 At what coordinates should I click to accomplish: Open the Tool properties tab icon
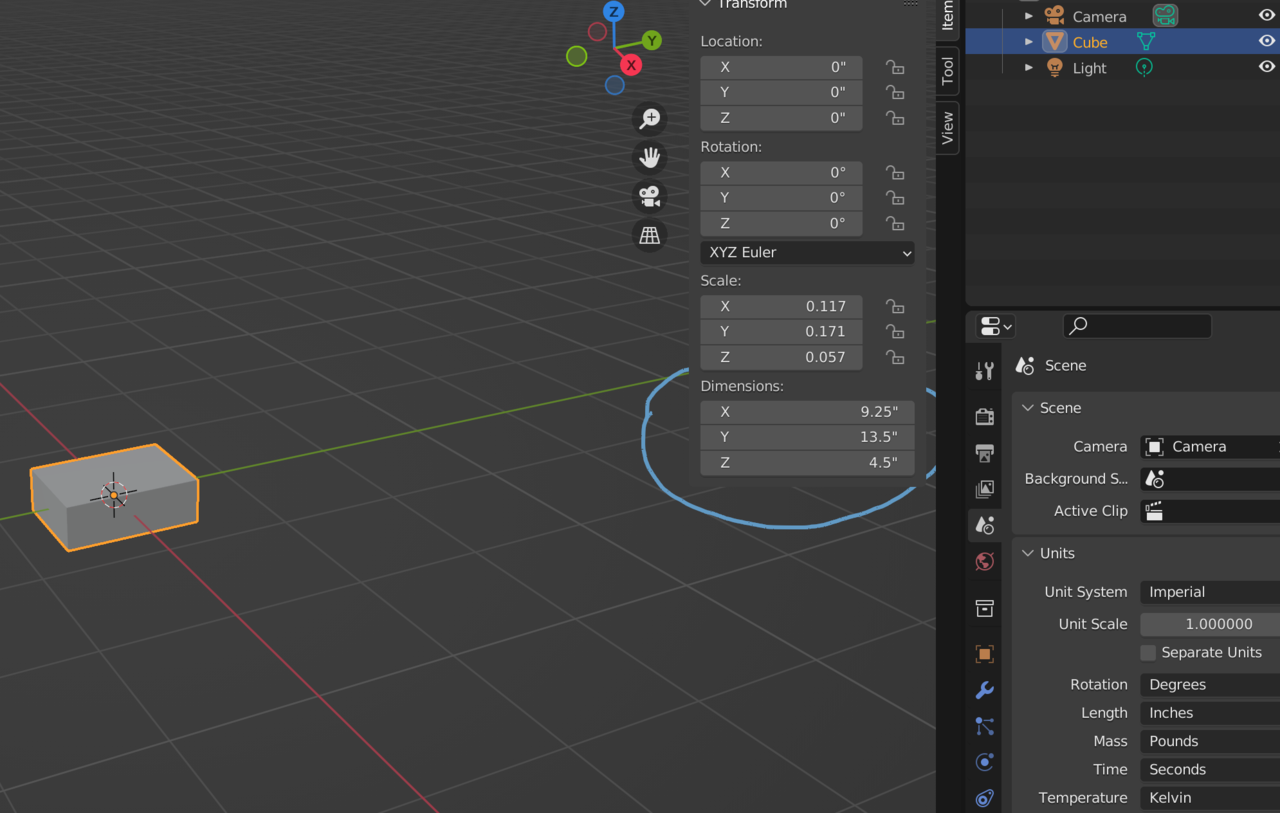pos(984,371)
